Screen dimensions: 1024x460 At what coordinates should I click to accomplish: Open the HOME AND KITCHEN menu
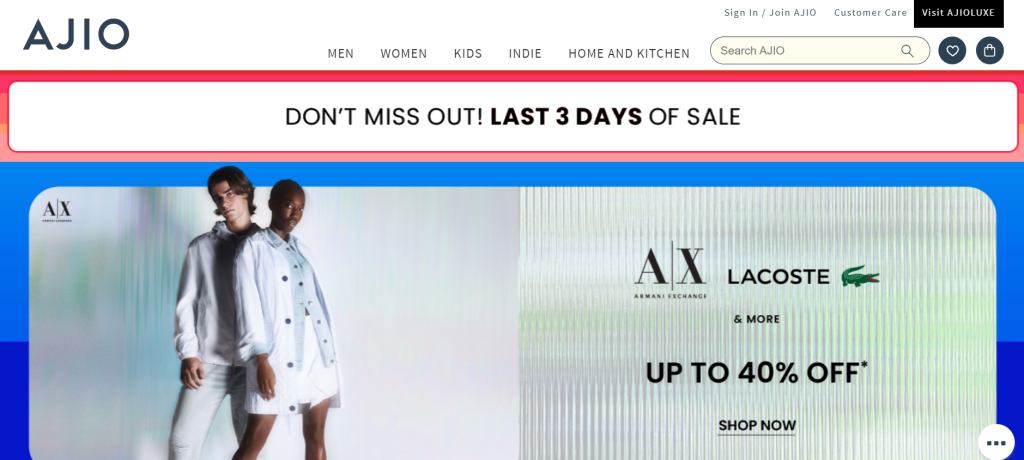629,54
